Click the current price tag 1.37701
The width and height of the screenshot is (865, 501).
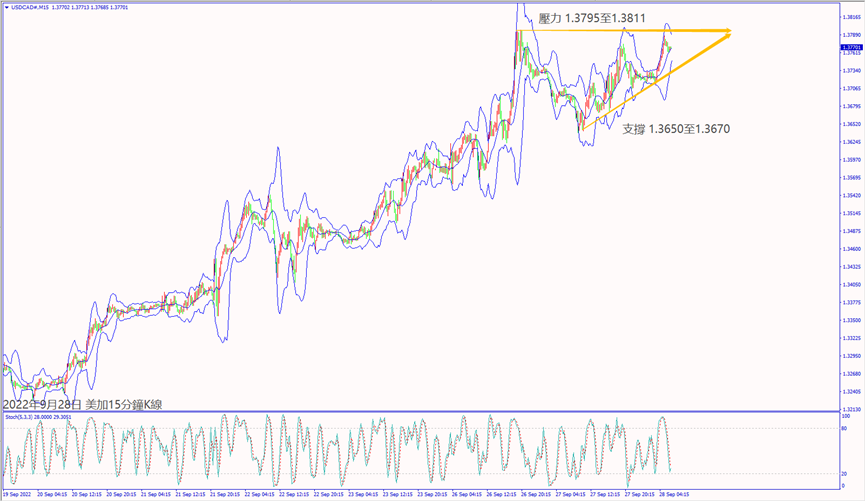pyautogui.click(x=851, y=47)
